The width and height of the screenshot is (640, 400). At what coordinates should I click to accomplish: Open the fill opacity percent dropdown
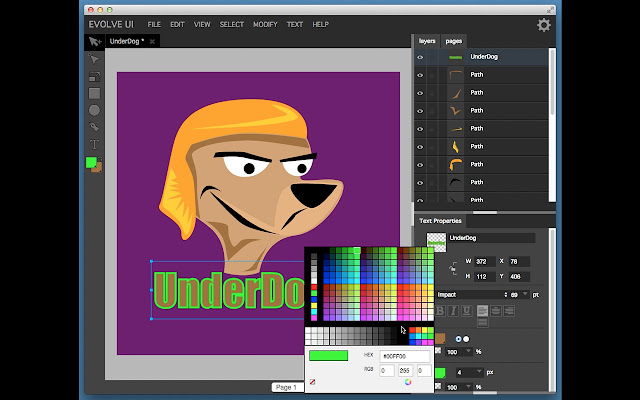click(468, 351)
